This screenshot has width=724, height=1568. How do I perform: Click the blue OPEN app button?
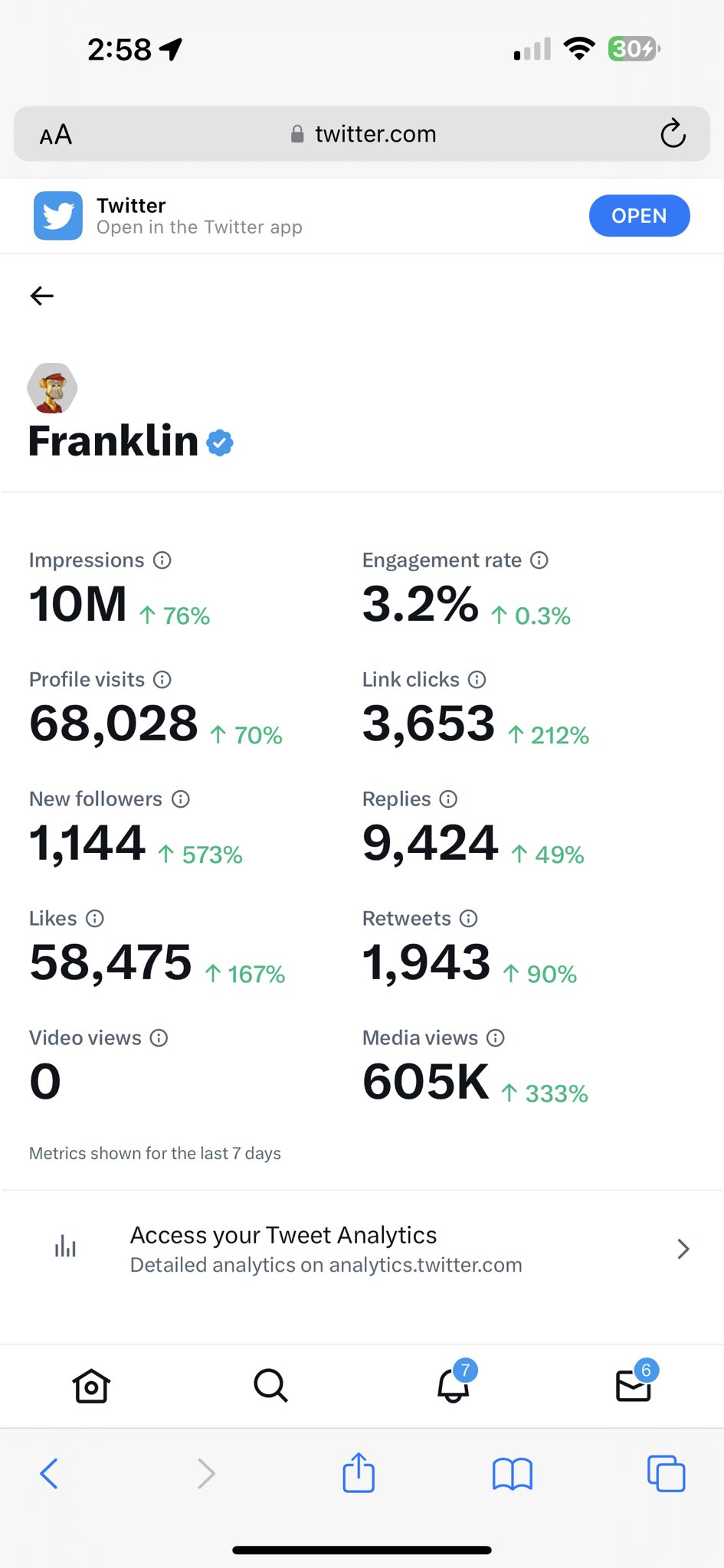[x=639, y=216]
